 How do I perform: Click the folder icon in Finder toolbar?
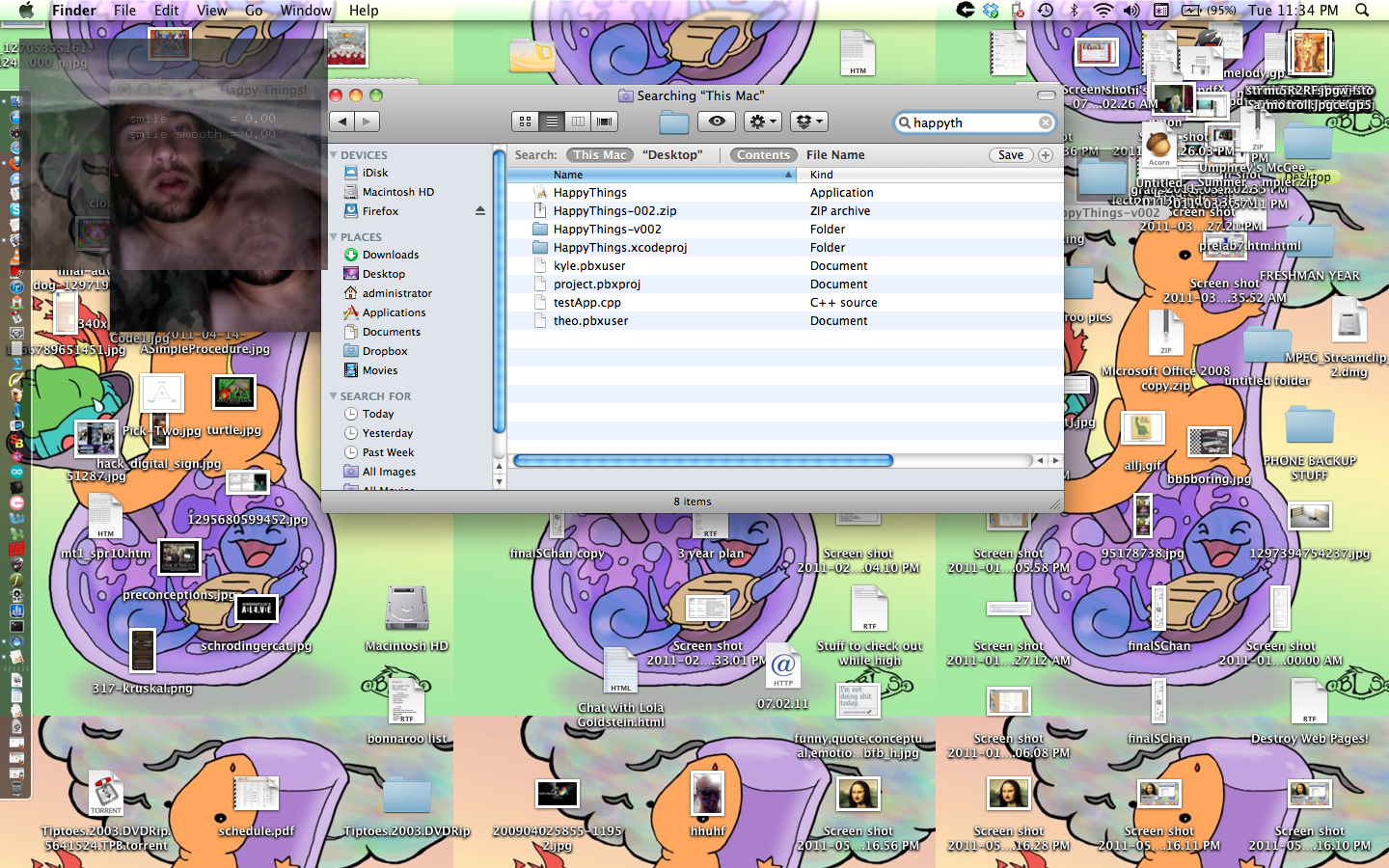pos(673,122)
